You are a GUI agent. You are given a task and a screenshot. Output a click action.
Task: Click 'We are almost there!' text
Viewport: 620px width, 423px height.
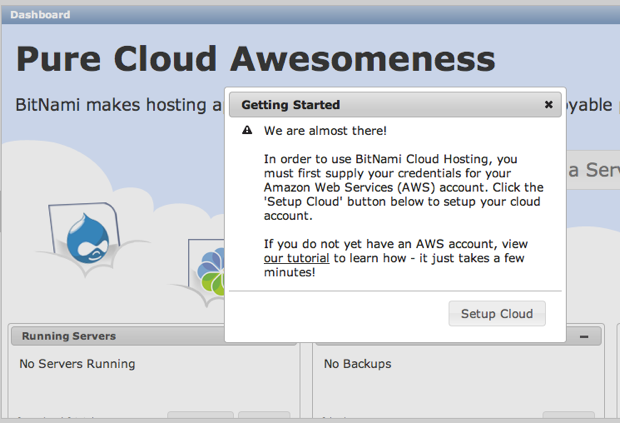pos(325,131)
